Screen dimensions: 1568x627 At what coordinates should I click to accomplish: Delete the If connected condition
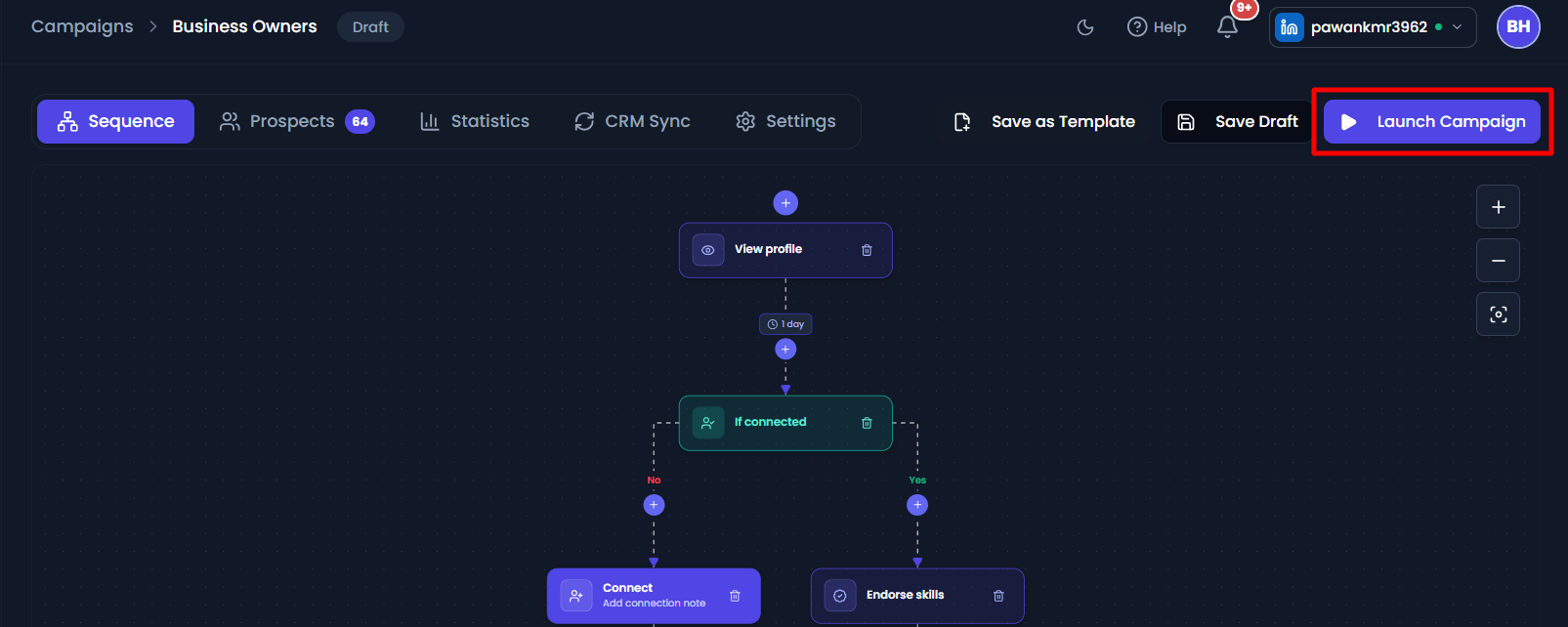pyautogui.click(x=867, y=423)
